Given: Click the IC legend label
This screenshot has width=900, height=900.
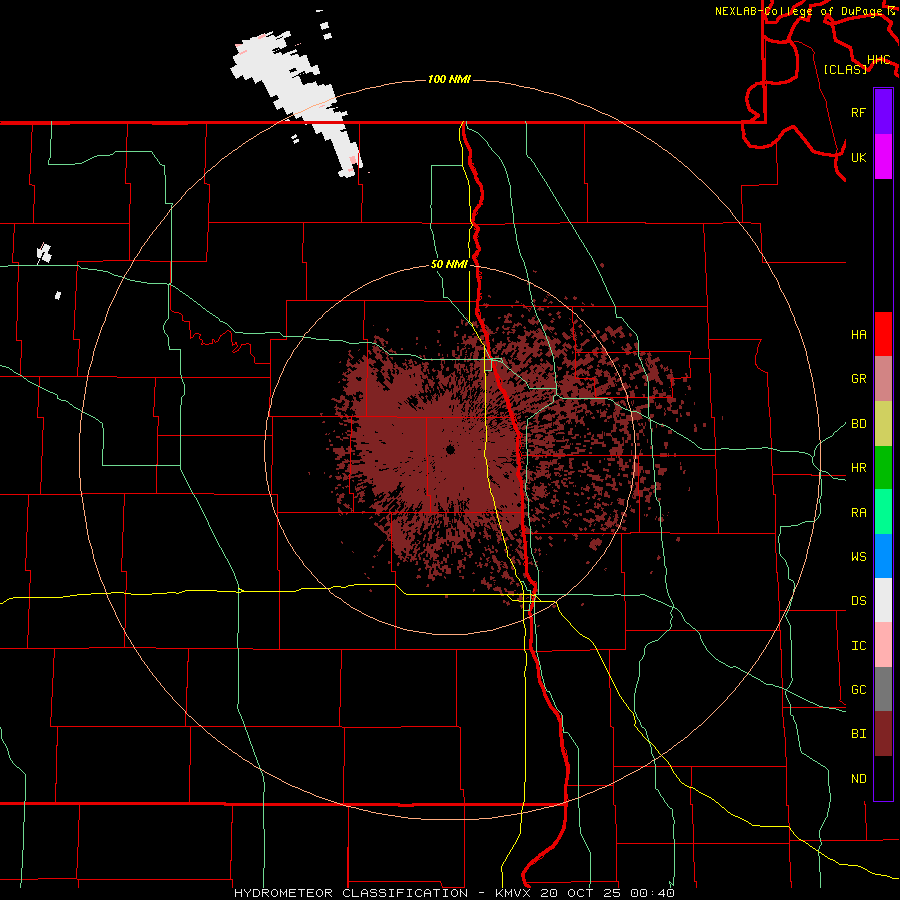Looking at the screenshot, I should point(858,645).
